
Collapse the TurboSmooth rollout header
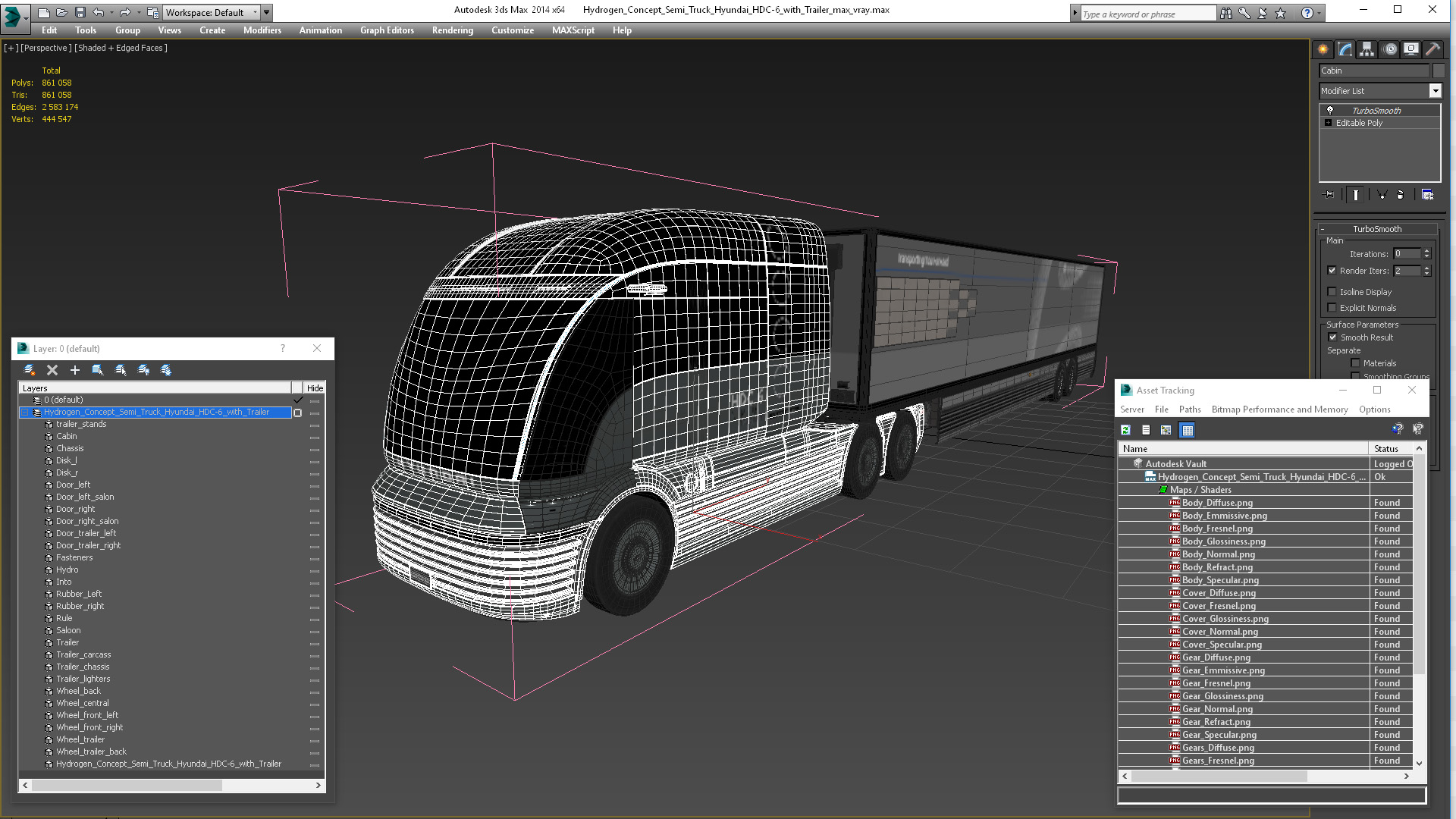coord(1378,229)
